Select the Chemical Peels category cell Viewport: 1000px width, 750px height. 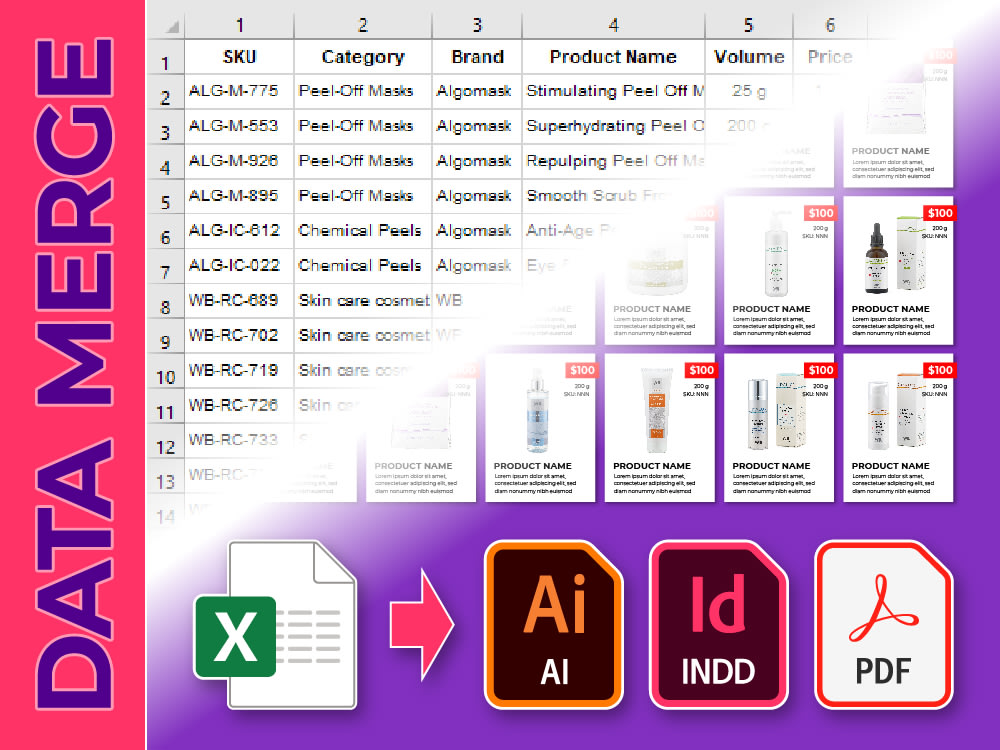[x=361, y=231]
